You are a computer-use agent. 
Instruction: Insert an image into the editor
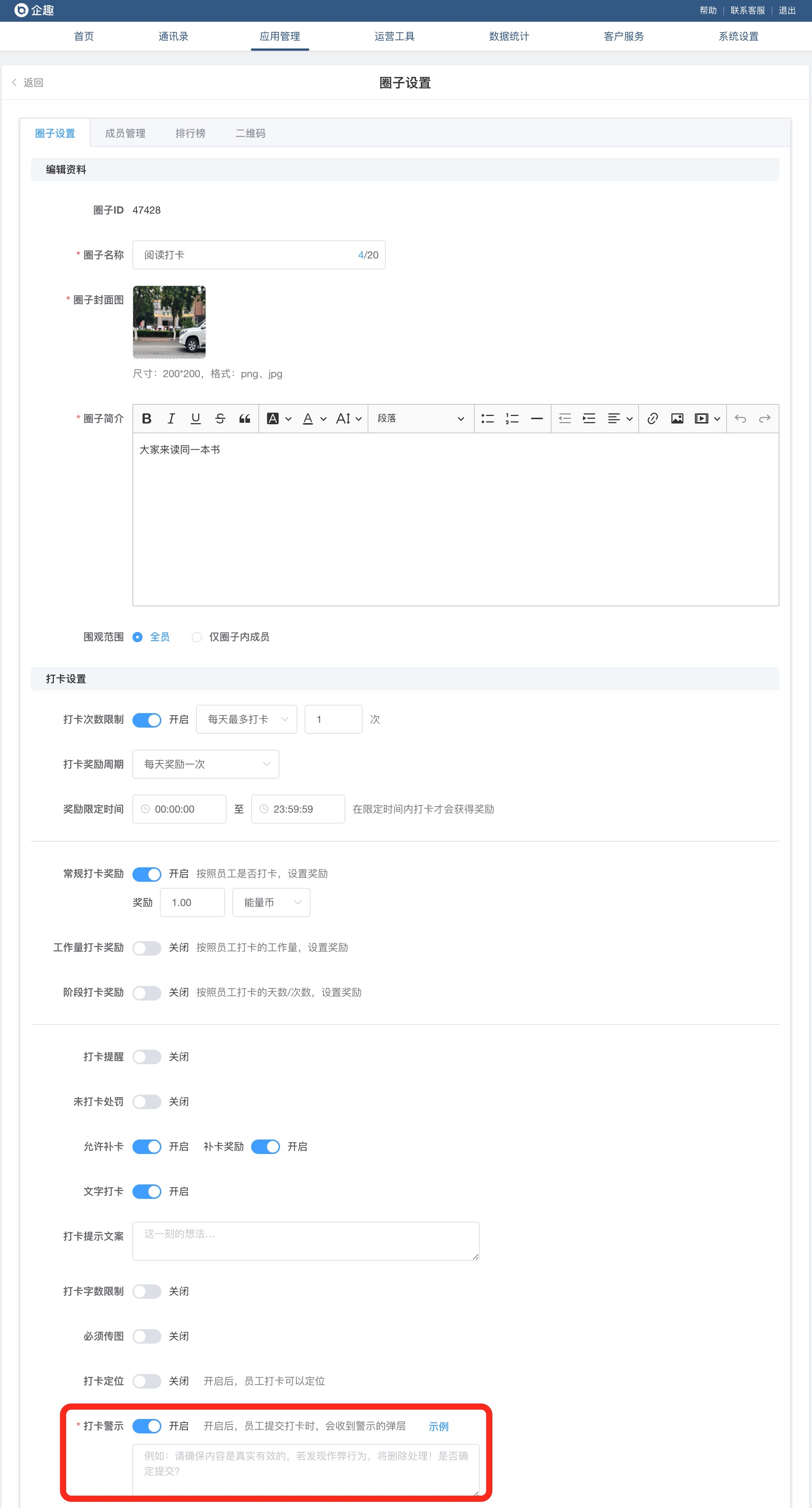pos(677,418)
